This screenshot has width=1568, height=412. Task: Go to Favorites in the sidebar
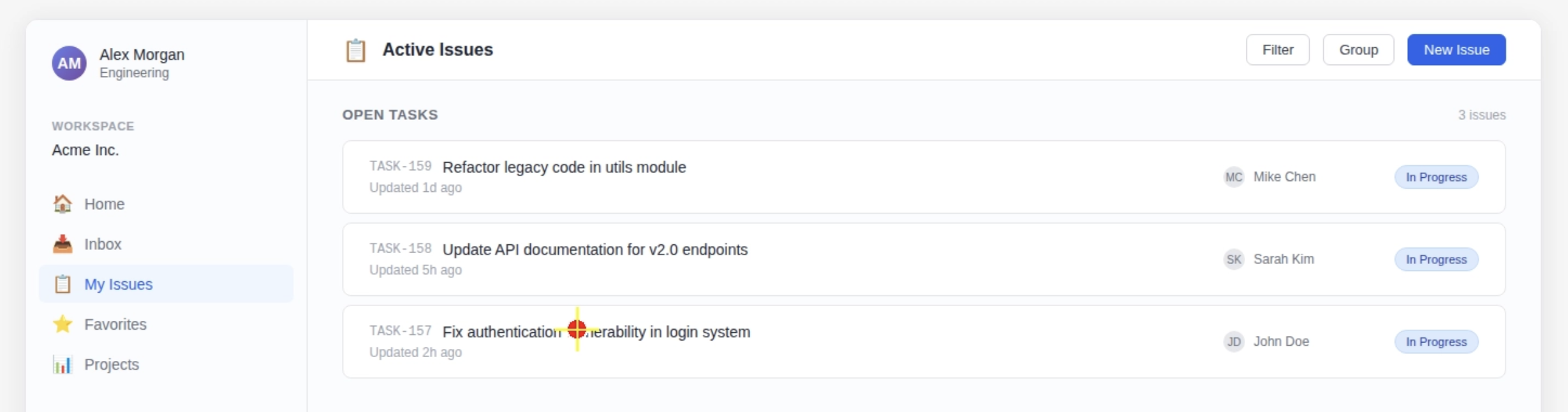(166, 325)
